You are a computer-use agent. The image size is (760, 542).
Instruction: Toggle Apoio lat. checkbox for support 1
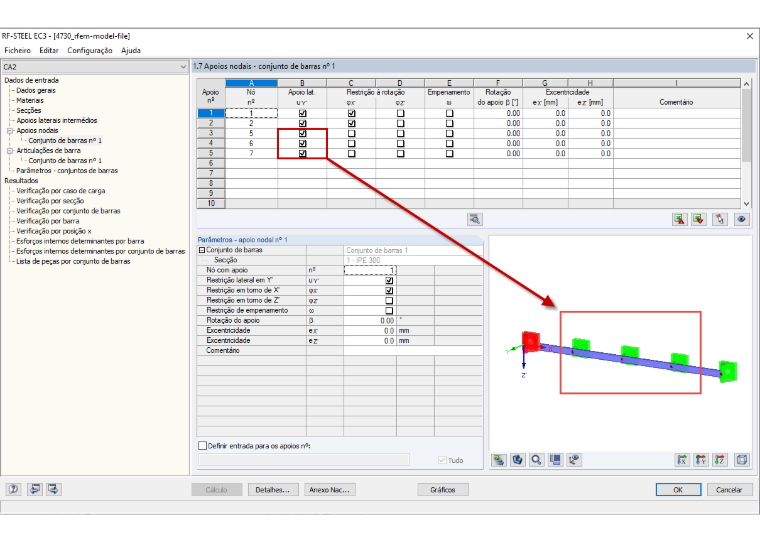[302, 113]
